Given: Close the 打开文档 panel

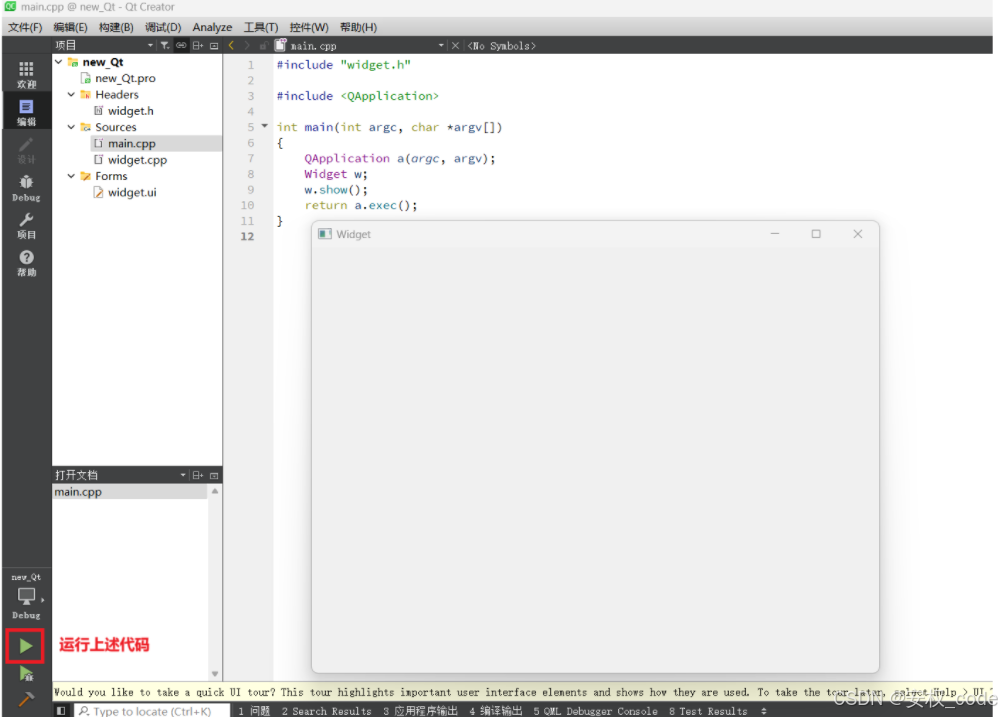Looking at the screenshot, I should click(x=214, y=475).
